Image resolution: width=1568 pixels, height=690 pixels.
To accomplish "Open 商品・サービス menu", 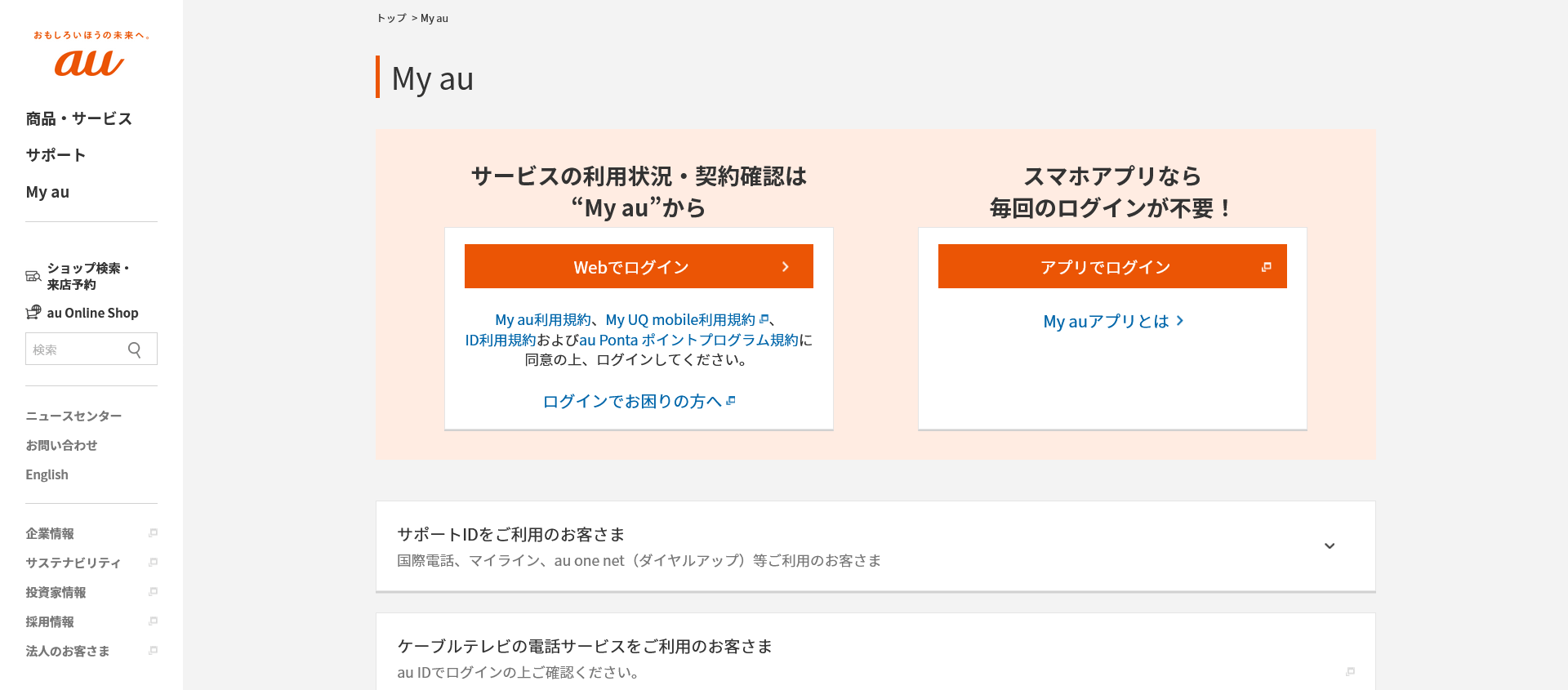I will (x=78, y=118).
